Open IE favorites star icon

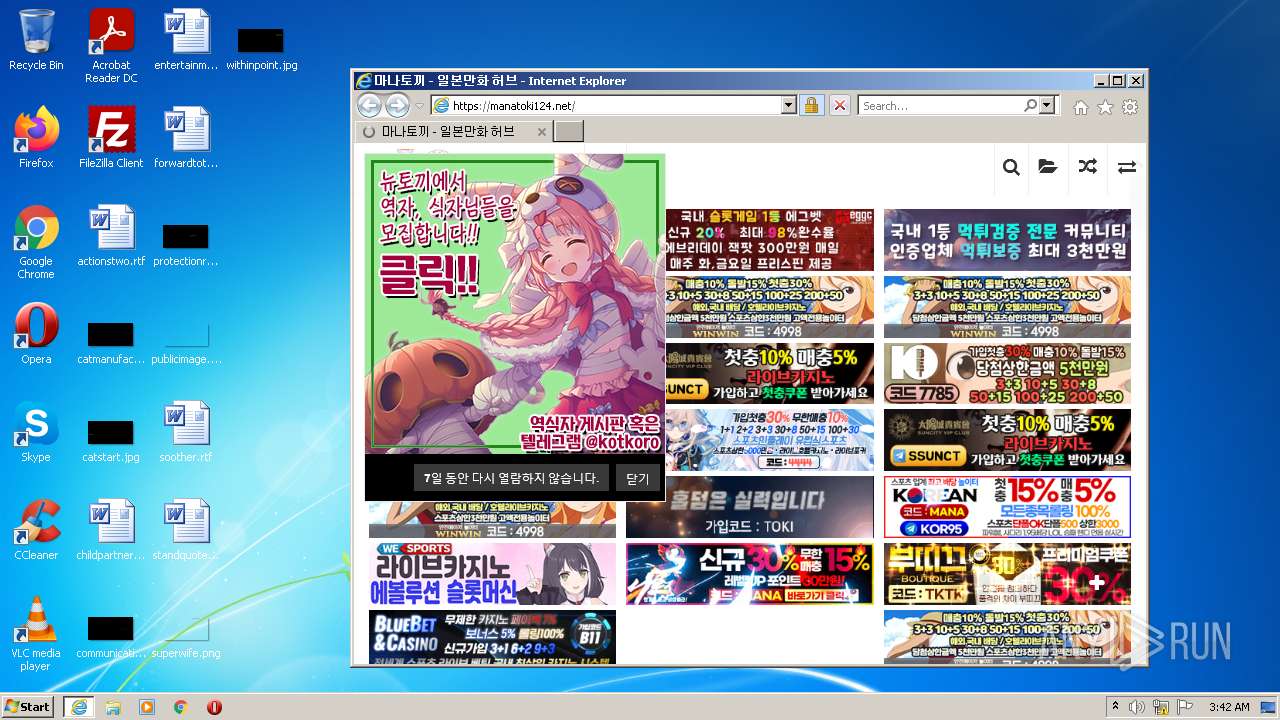1105,107
